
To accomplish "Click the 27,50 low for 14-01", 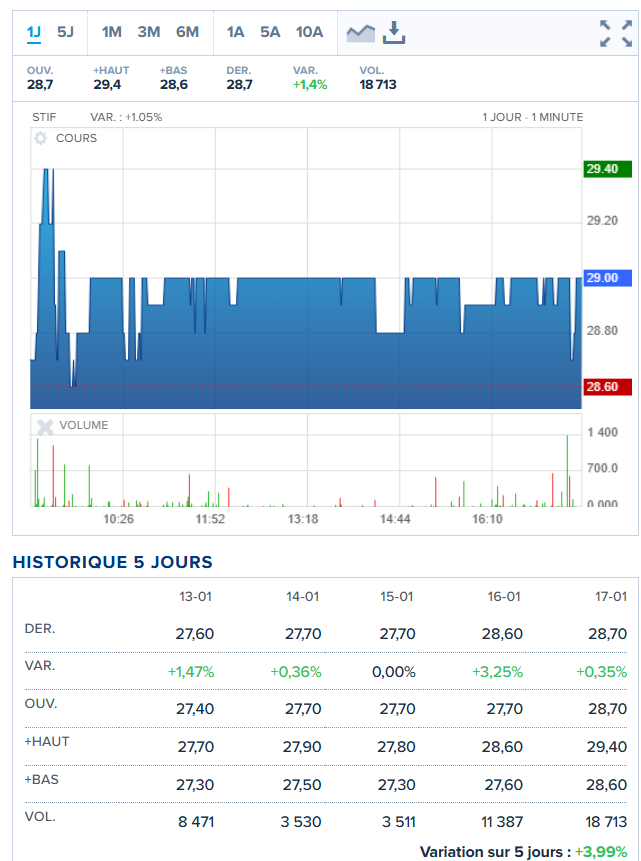I will point(302,785).
